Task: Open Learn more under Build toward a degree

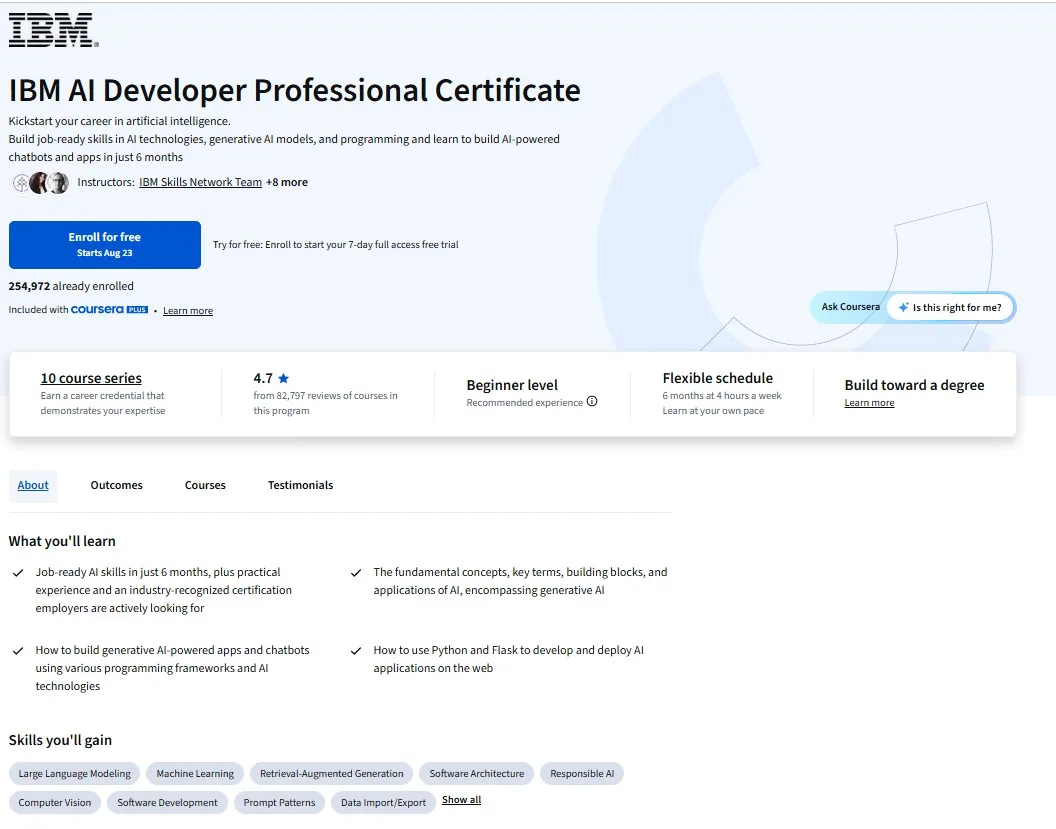Action: (869, 403)
